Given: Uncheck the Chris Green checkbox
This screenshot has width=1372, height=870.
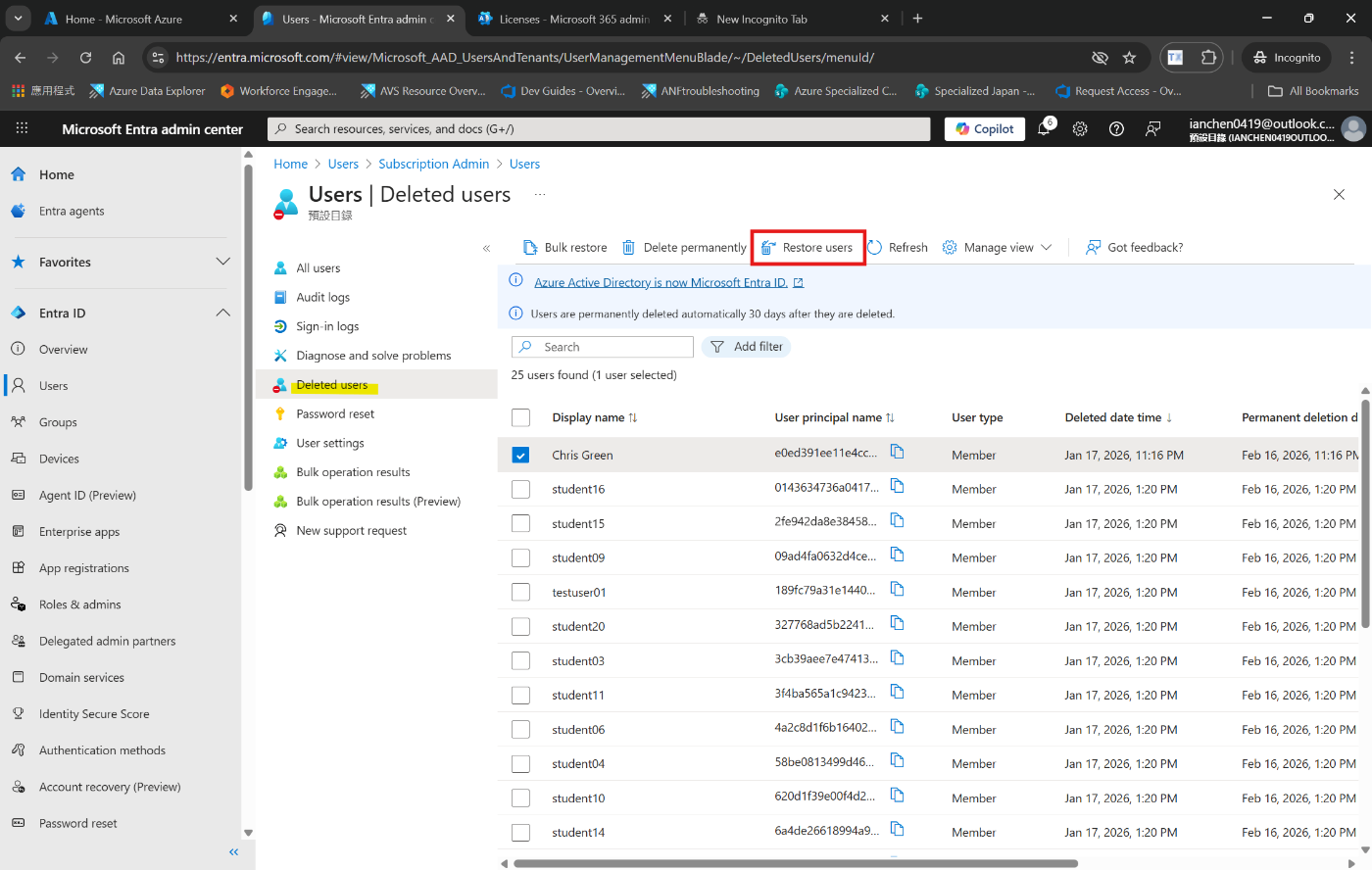Looking at the screenshot, I should click(520, 455).
